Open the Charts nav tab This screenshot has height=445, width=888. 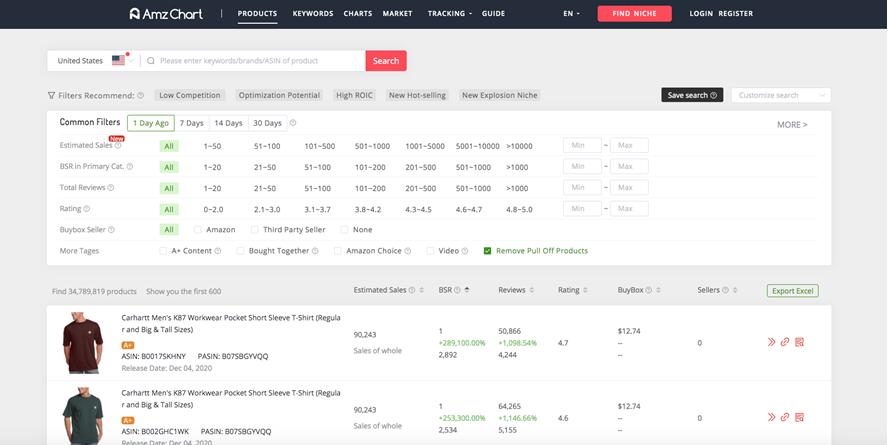point(358,14)
